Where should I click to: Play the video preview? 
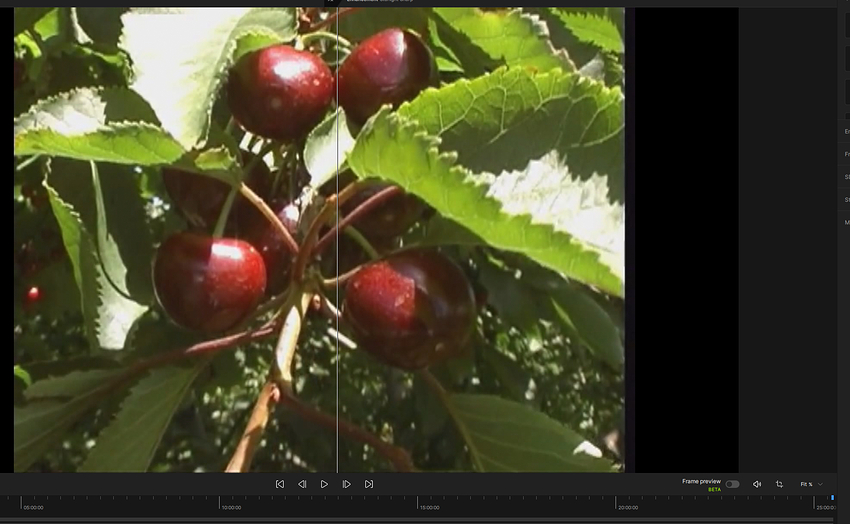(324, 484)
